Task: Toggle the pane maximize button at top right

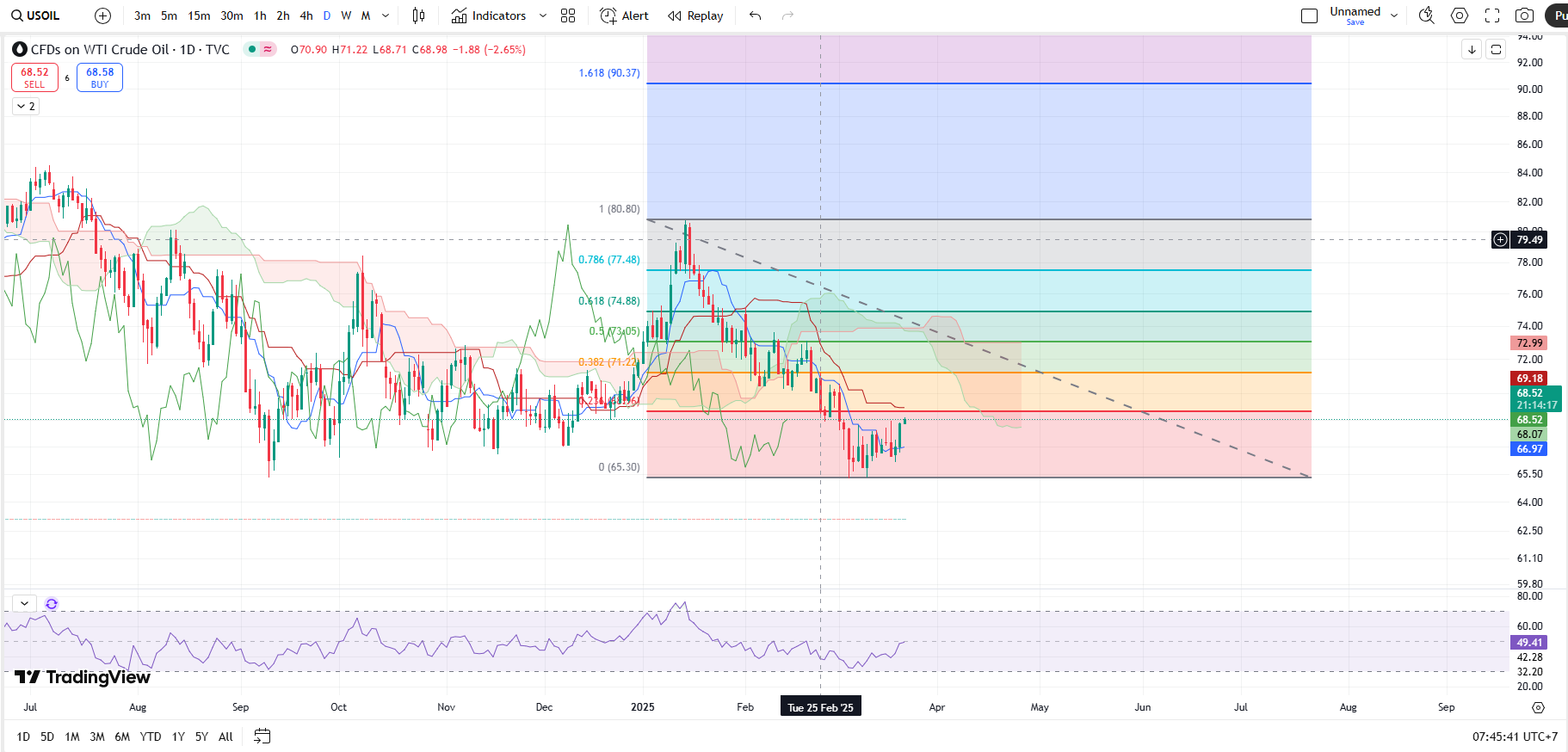Action: click(x=1497, y=49)
